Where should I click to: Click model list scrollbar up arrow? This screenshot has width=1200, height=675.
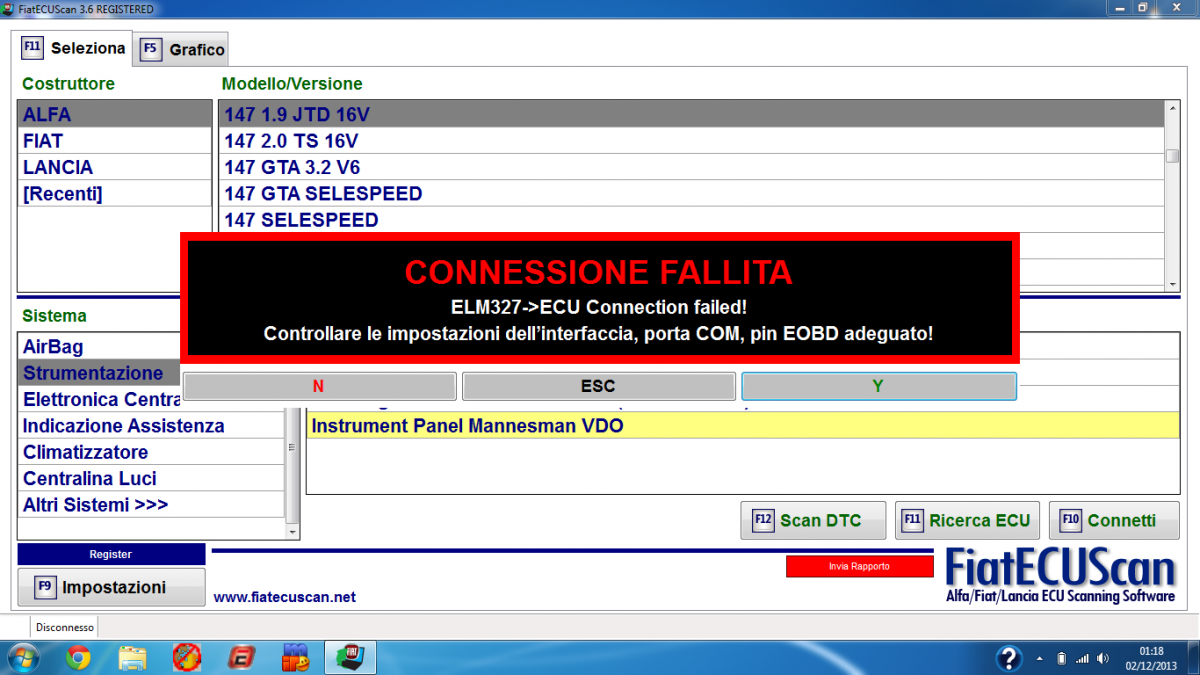(x=1172, y=109)
